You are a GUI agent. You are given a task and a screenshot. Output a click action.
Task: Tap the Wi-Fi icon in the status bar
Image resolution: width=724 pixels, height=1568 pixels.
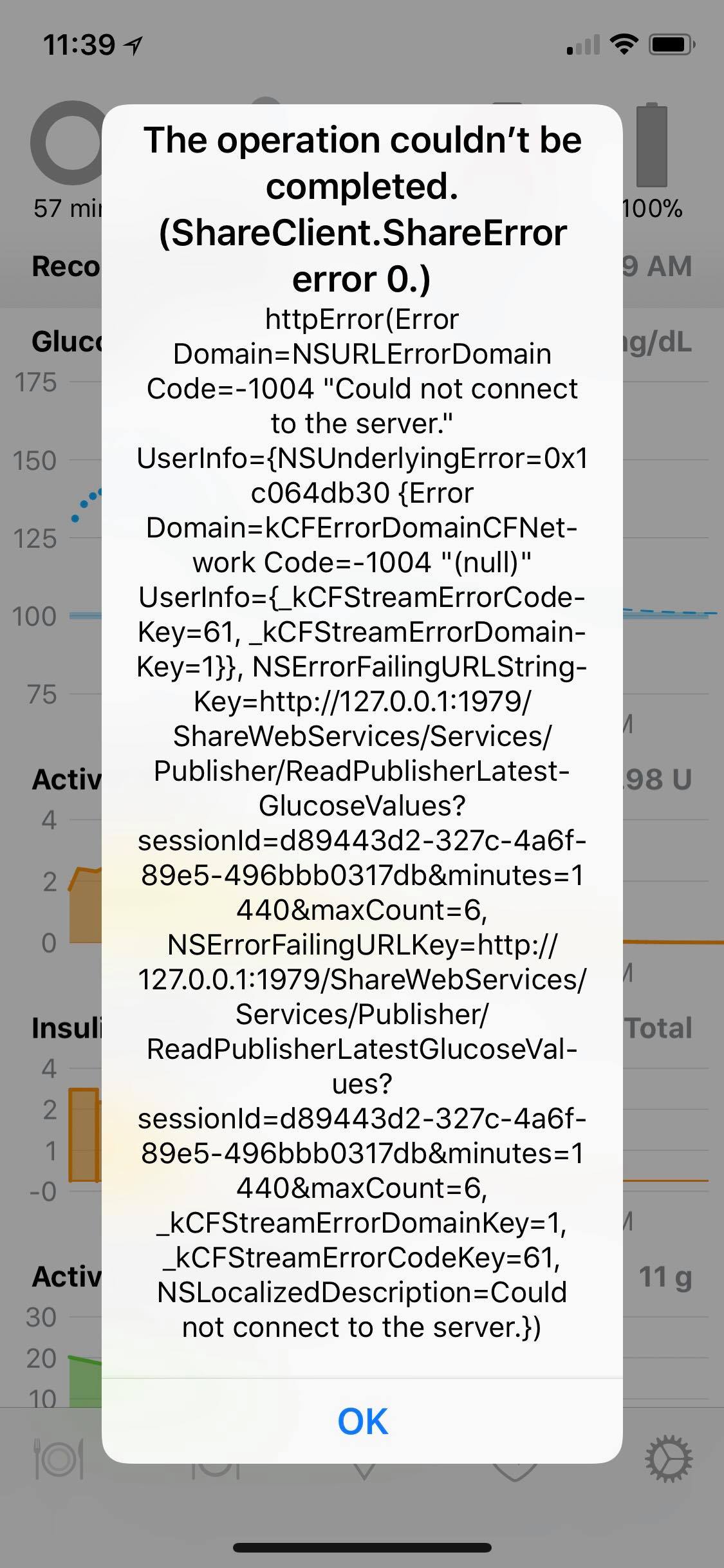[x=622, y=44]
